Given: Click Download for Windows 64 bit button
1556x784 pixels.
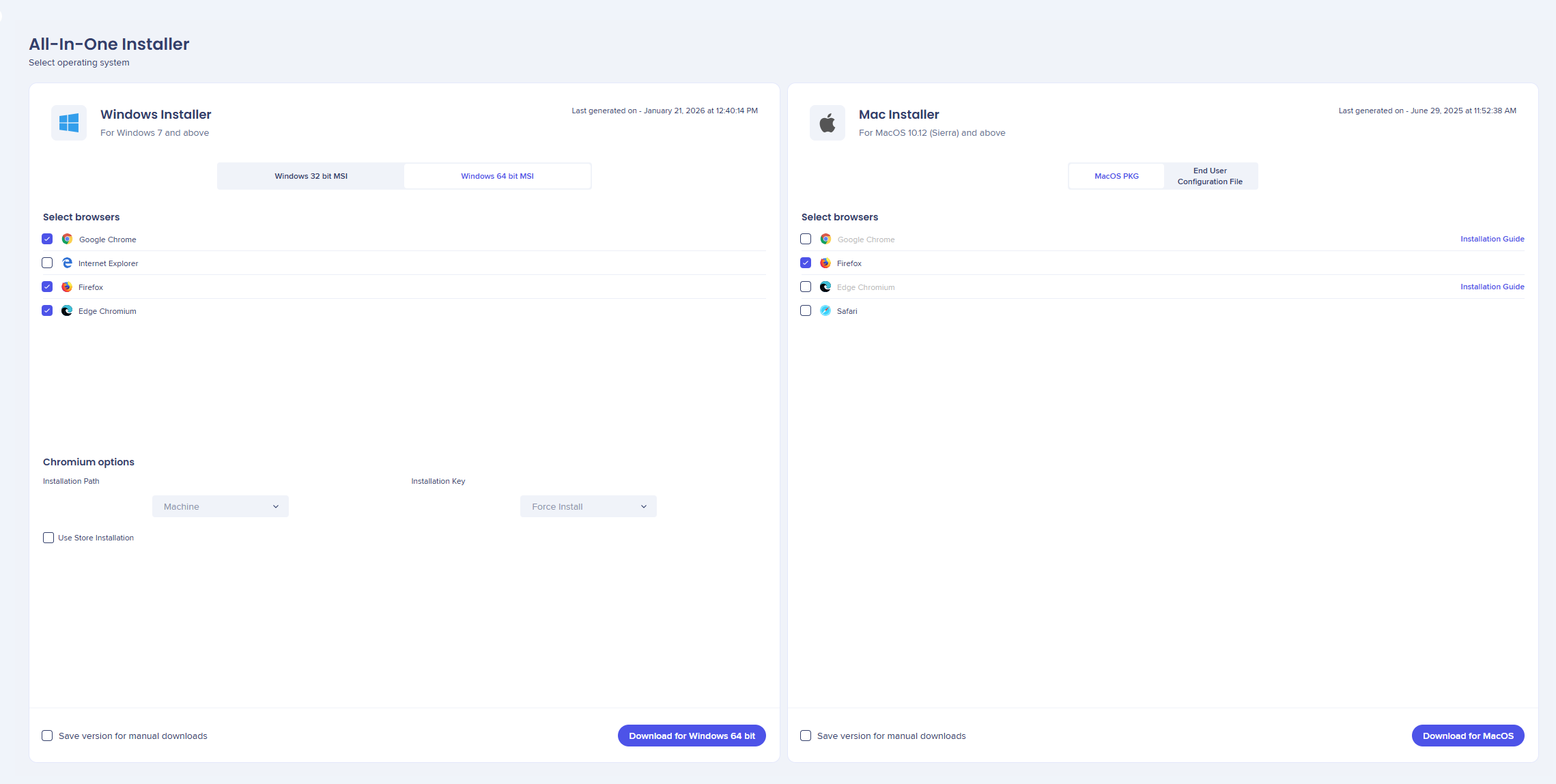Looking at the screenshot, I should tap(692, 736).
